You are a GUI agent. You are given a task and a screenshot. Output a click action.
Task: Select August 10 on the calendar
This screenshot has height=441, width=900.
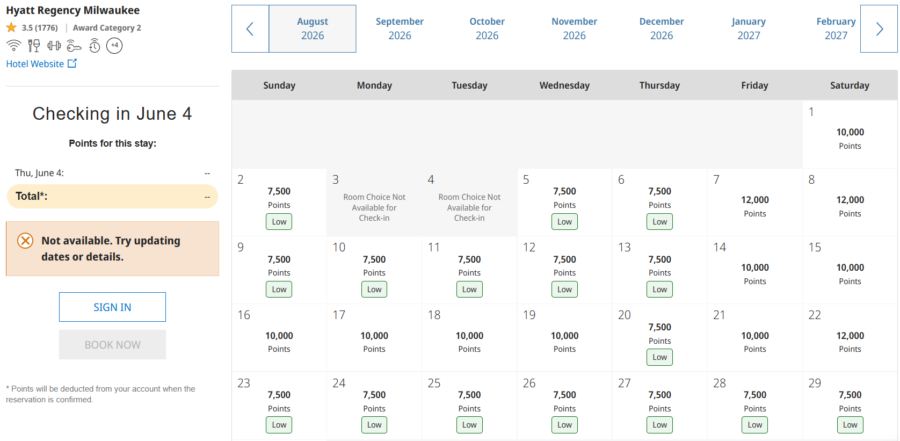click(374, 270)
